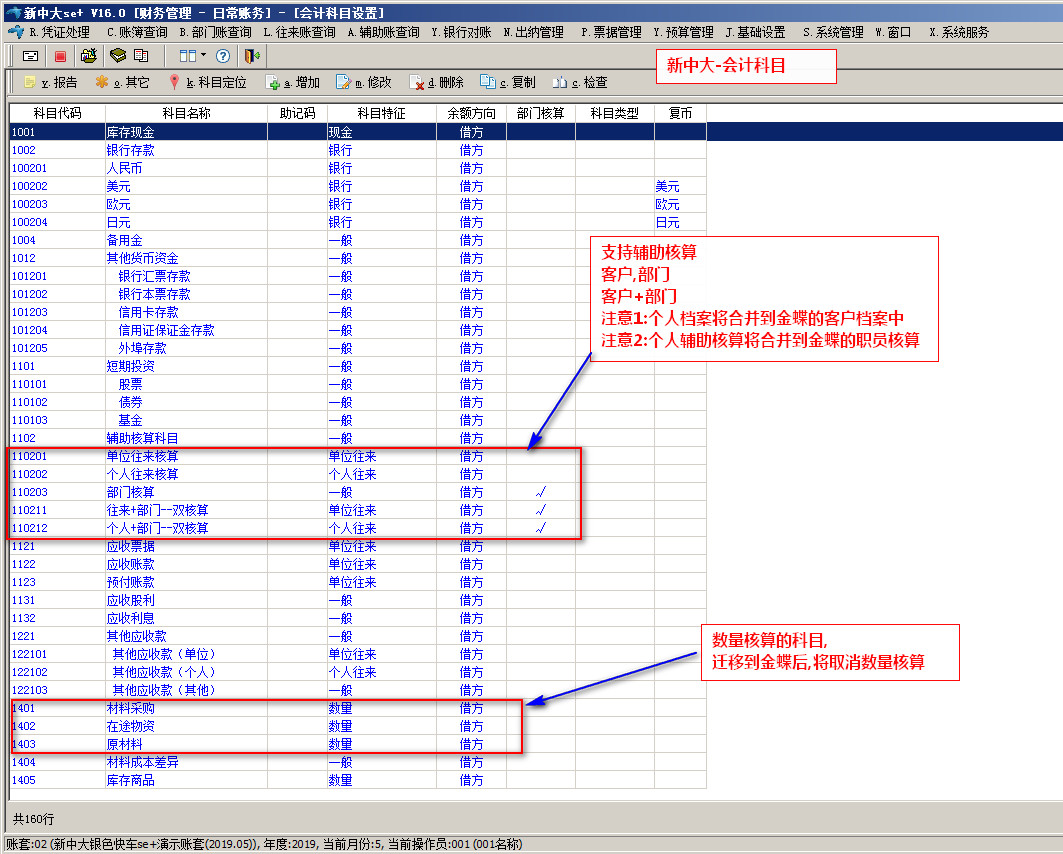1063x854 pixels.
Task: Open 科目定位 with the red pin icon
Action: click(x=175, y=82)
